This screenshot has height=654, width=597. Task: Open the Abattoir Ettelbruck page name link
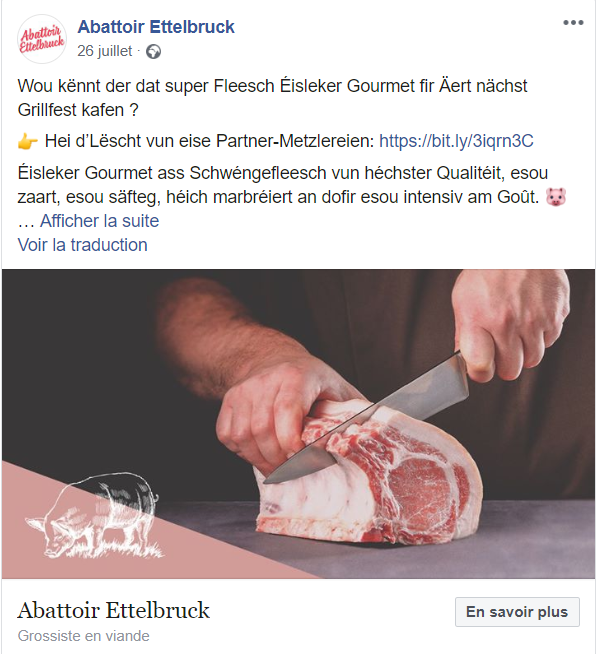click(156, 27)
